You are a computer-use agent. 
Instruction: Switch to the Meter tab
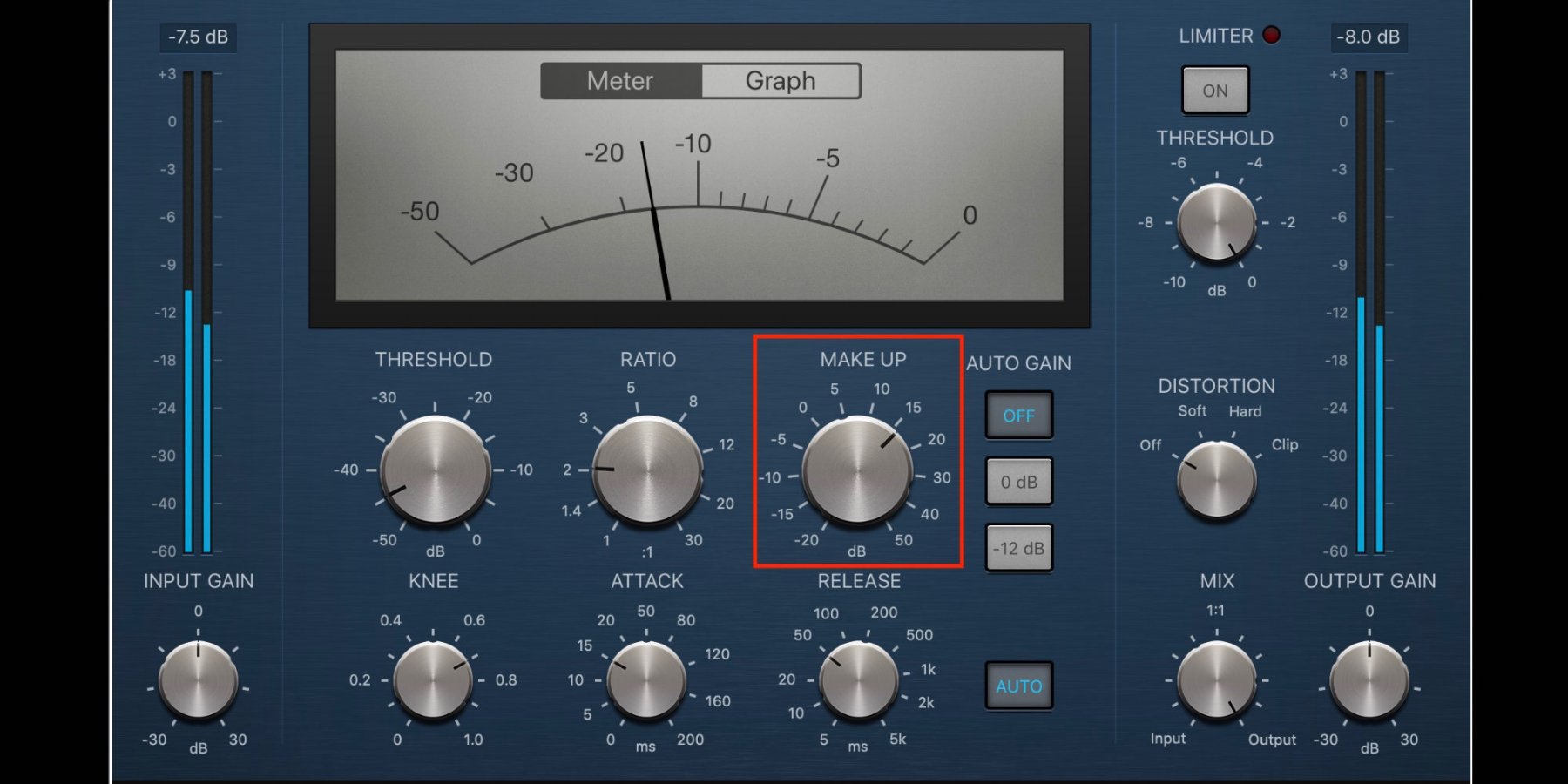pos(620,81)
